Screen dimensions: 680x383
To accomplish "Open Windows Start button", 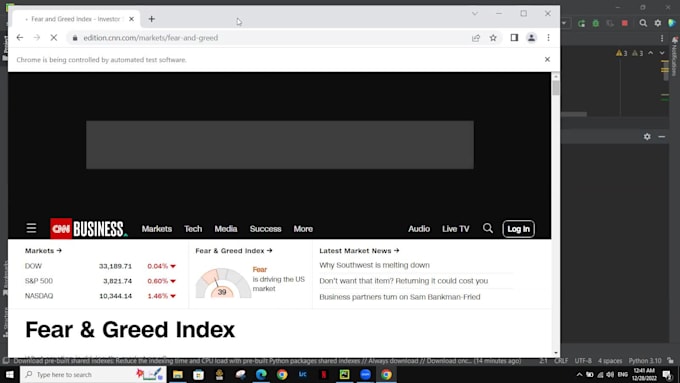I will point(10,374).
